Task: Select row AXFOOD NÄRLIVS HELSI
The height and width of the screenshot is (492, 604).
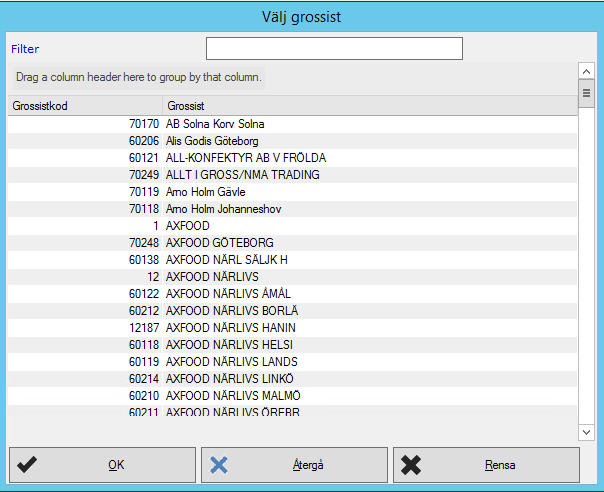Action: pyautogui.click(x=292, y=344)
